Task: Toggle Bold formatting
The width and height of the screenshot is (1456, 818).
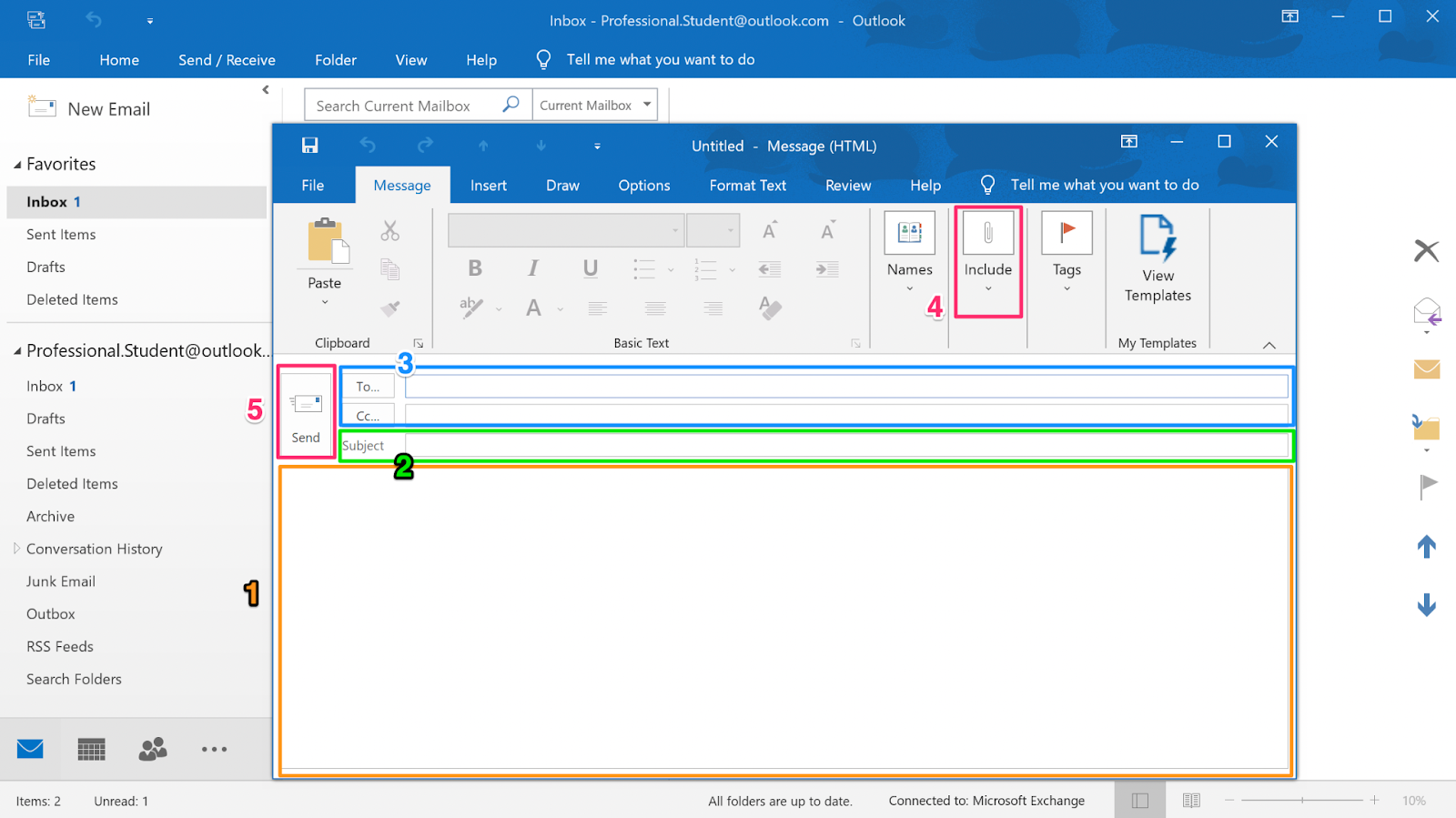Action: pos(475,268)
